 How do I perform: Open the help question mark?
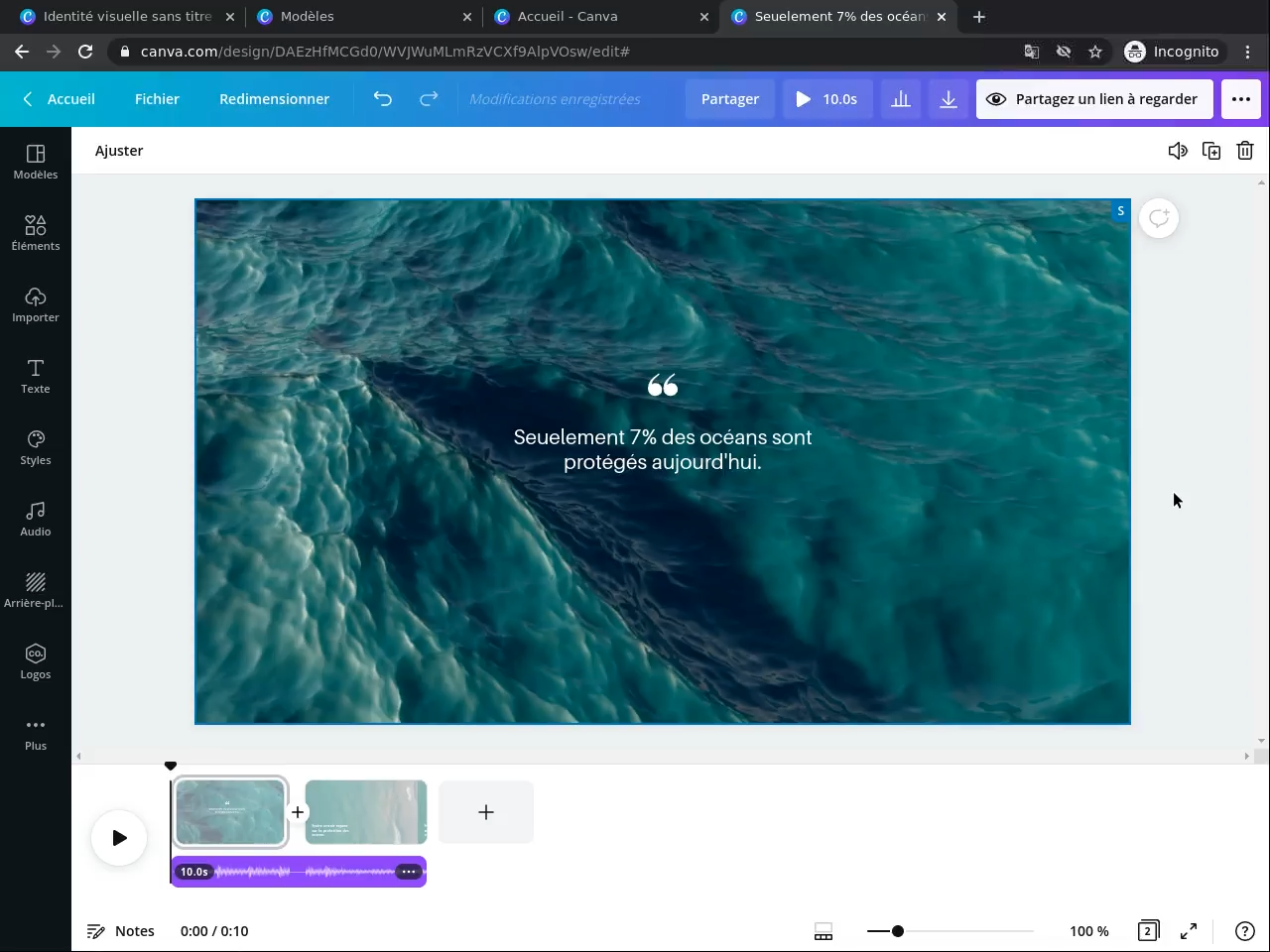(x=1245, y=931)
